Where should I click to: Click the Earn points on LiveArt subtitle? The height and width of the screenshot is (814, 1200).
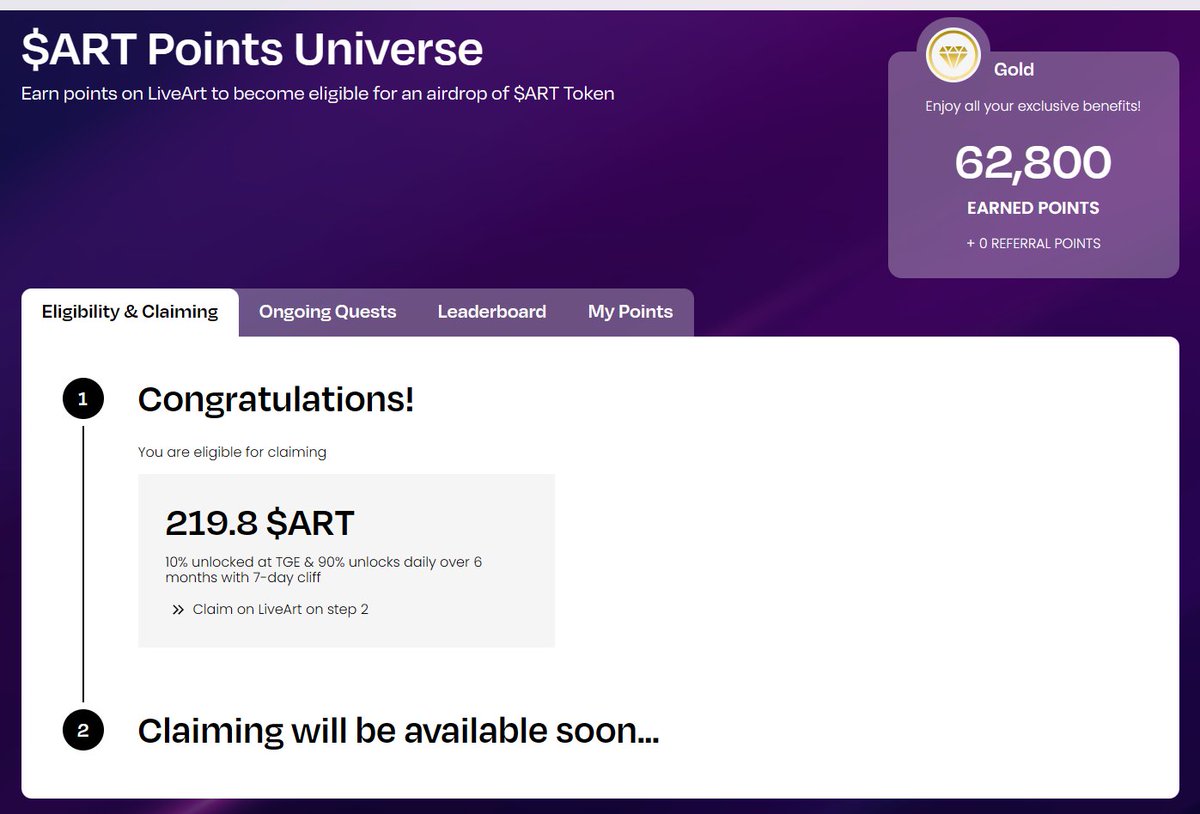pos(318,94)
